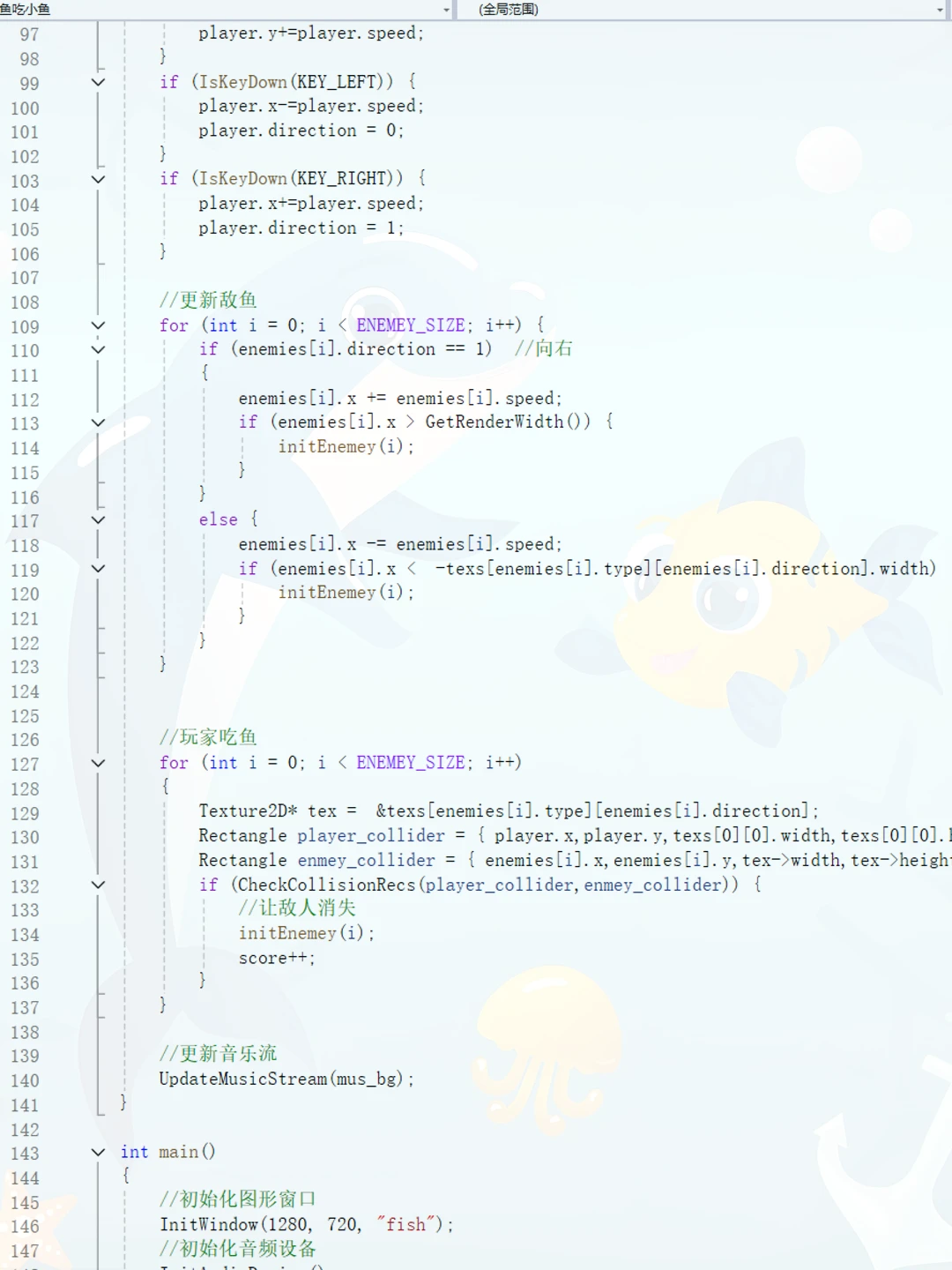The height and width of the screenshot is (1270, 952).
Task: Click the comment //初始化图形窗口
Action: point(238,1199)
